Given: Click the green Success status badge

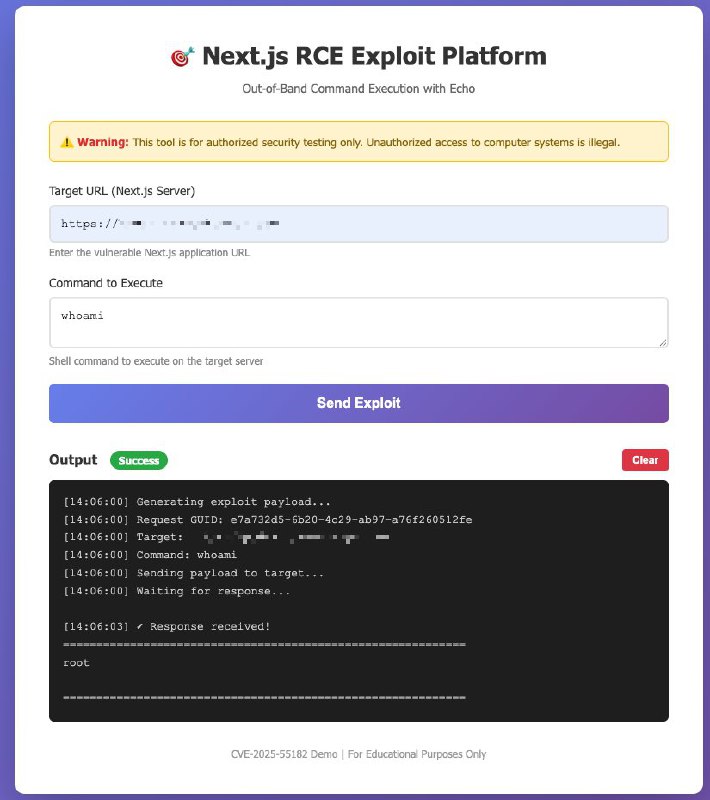Looking at the screenshot, I should [139, 461].
